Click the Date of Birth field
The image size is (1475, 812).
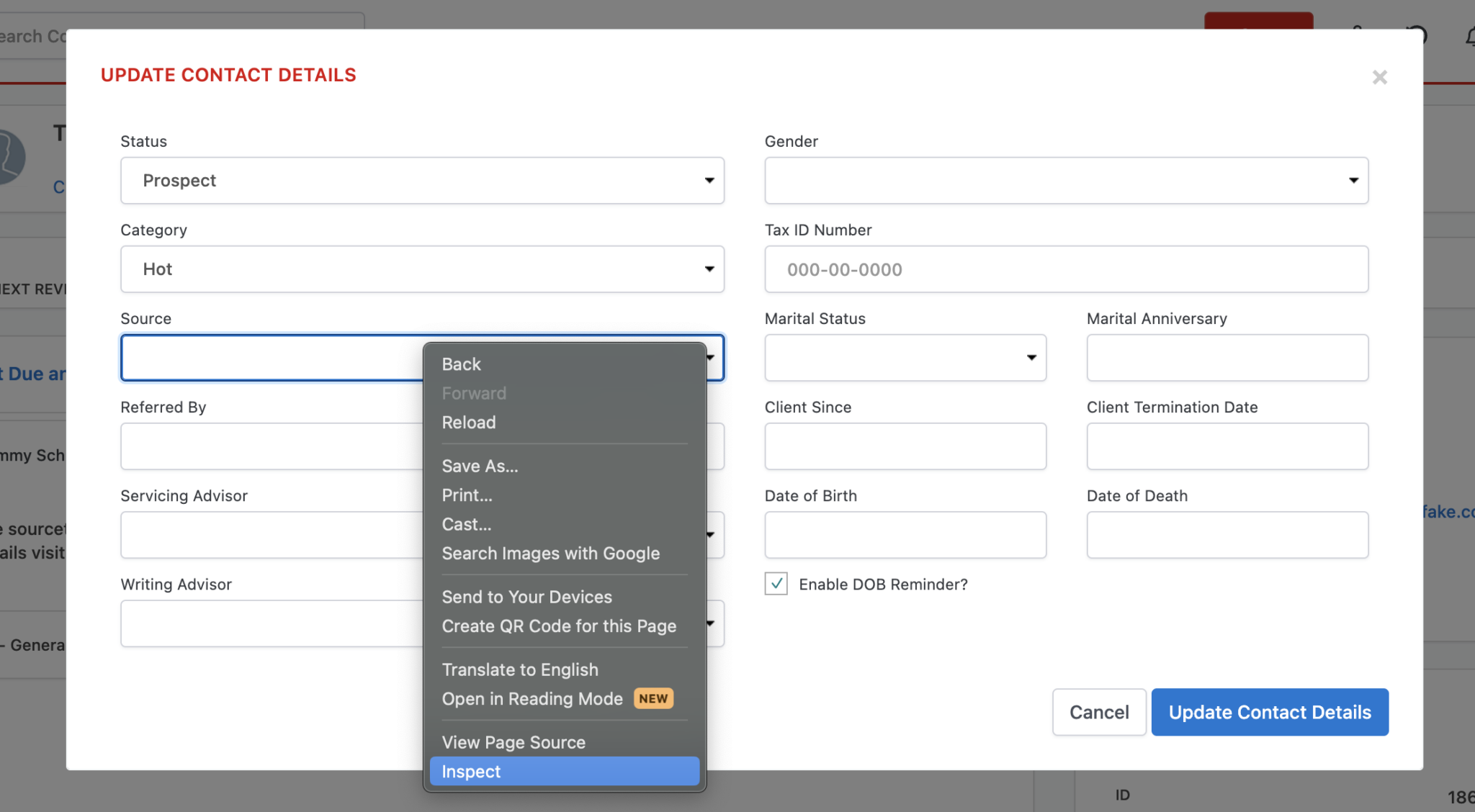905,535
